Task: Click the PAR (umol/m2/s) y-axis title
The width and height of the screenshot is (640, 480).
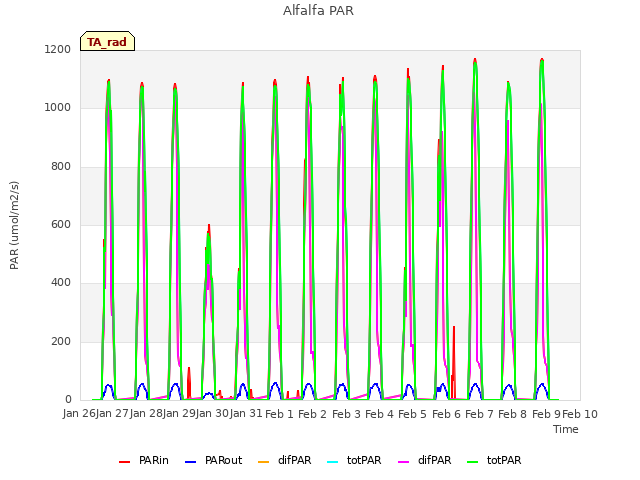Action: coord(14,225)
